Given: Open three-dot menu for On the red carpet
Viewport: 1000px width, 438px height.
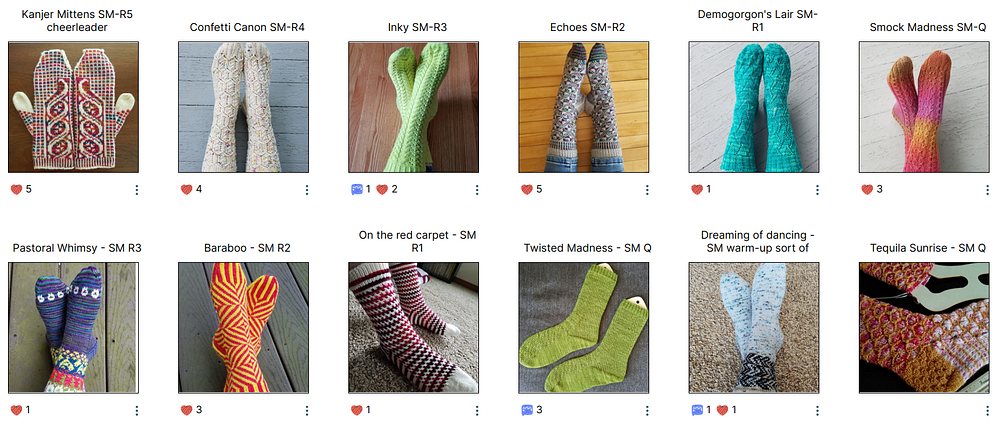Looking at the screenshot, I should click(477, 411).
